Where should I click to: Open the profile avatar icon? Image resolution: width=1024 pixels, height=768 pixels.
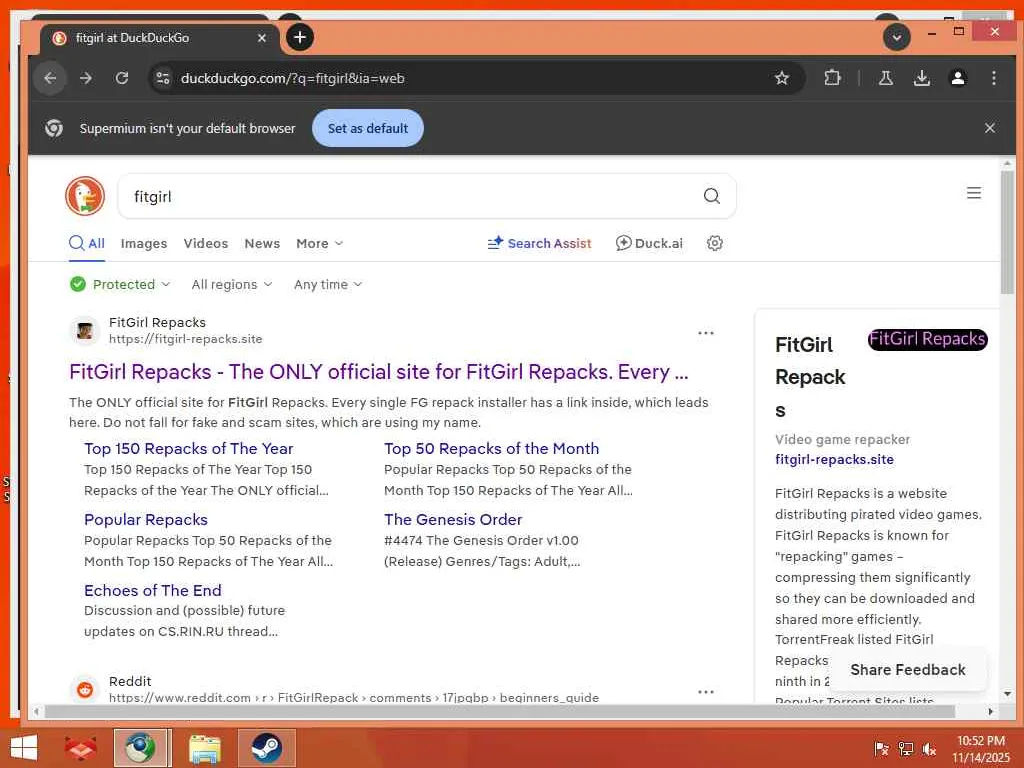point(957,78)
